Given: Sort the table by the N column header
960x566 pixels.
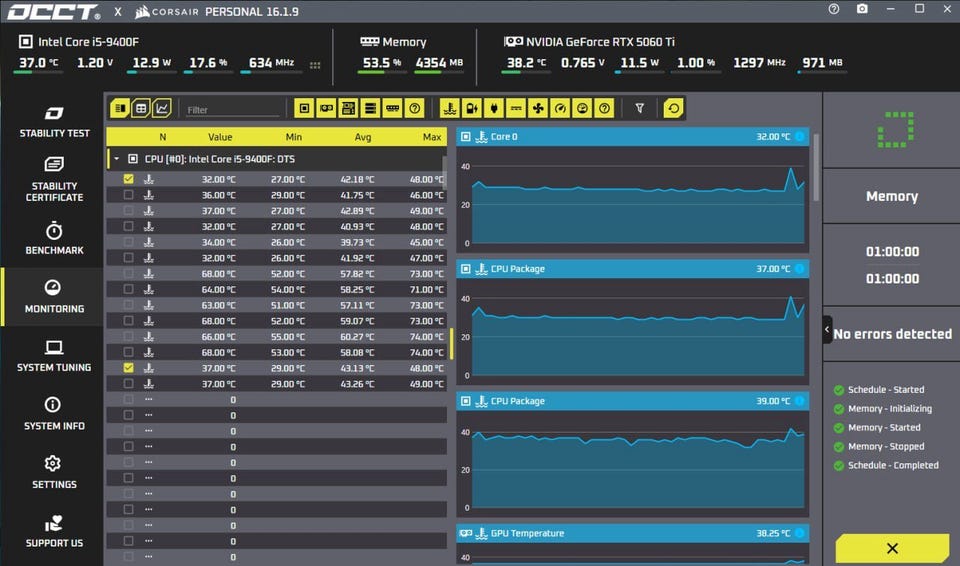Looking at the screenshot, I should 162,137.
